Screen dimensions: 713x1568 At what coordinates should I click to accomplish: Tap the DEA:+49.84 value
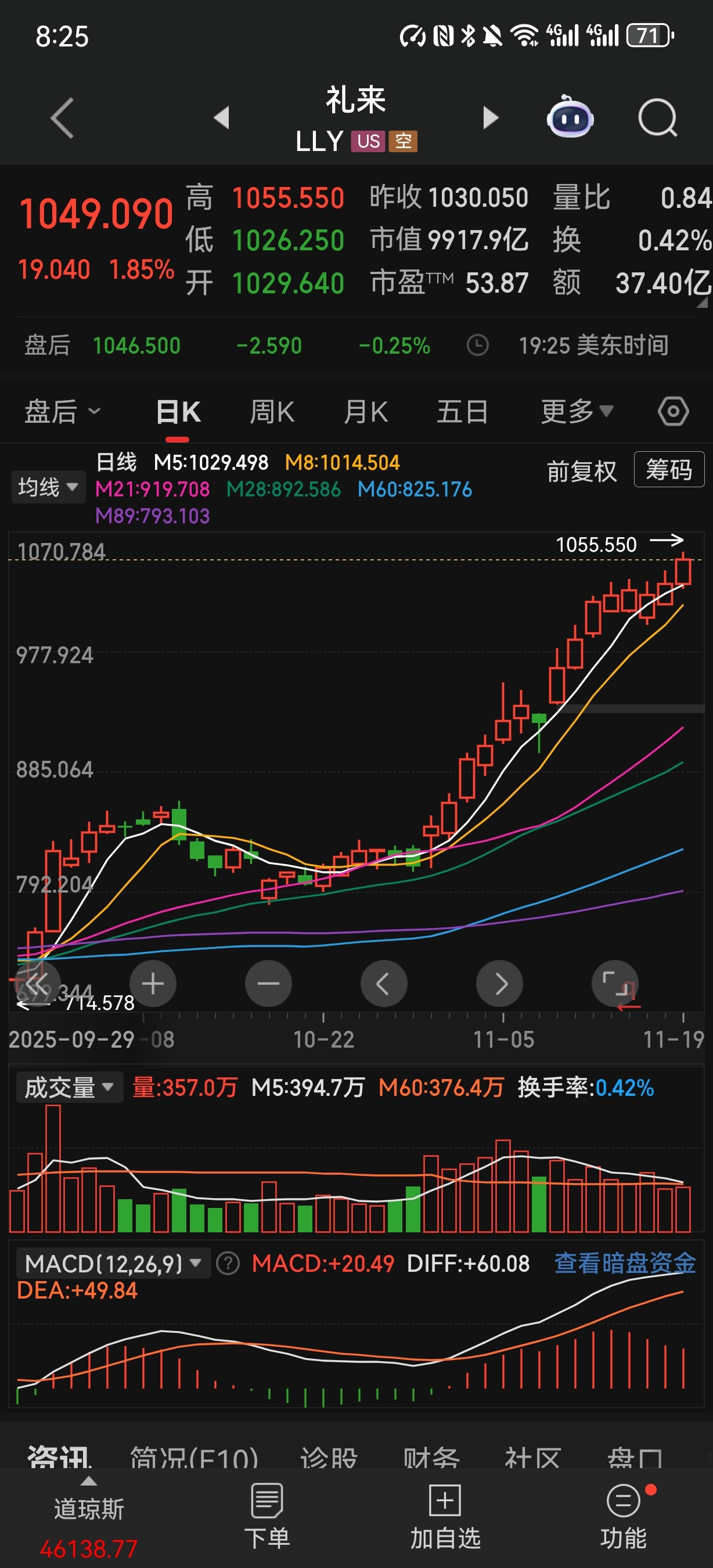[x=77, y=1290]
